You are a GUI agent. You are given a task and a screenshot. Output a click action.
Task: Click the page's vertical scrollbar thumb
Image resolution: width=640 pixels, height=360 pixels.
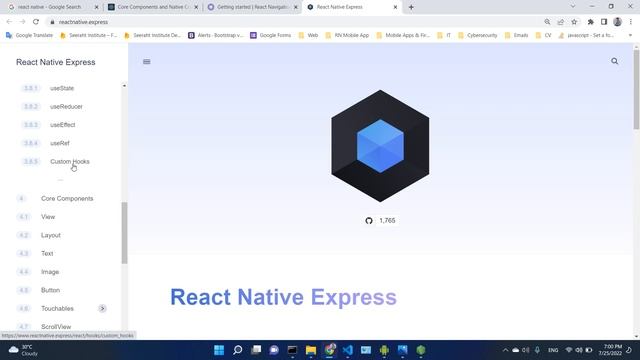636,90
